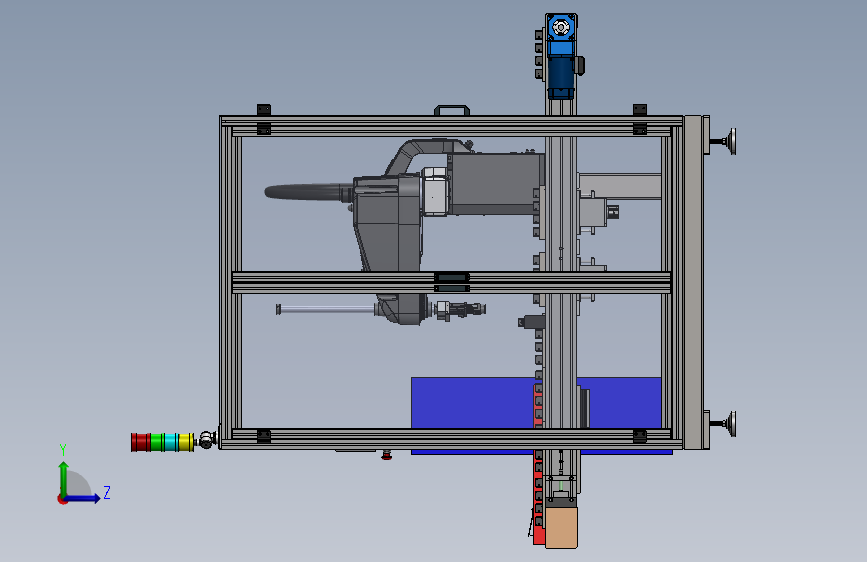Click the green Y axis arrow of the triad

point(64,478)
